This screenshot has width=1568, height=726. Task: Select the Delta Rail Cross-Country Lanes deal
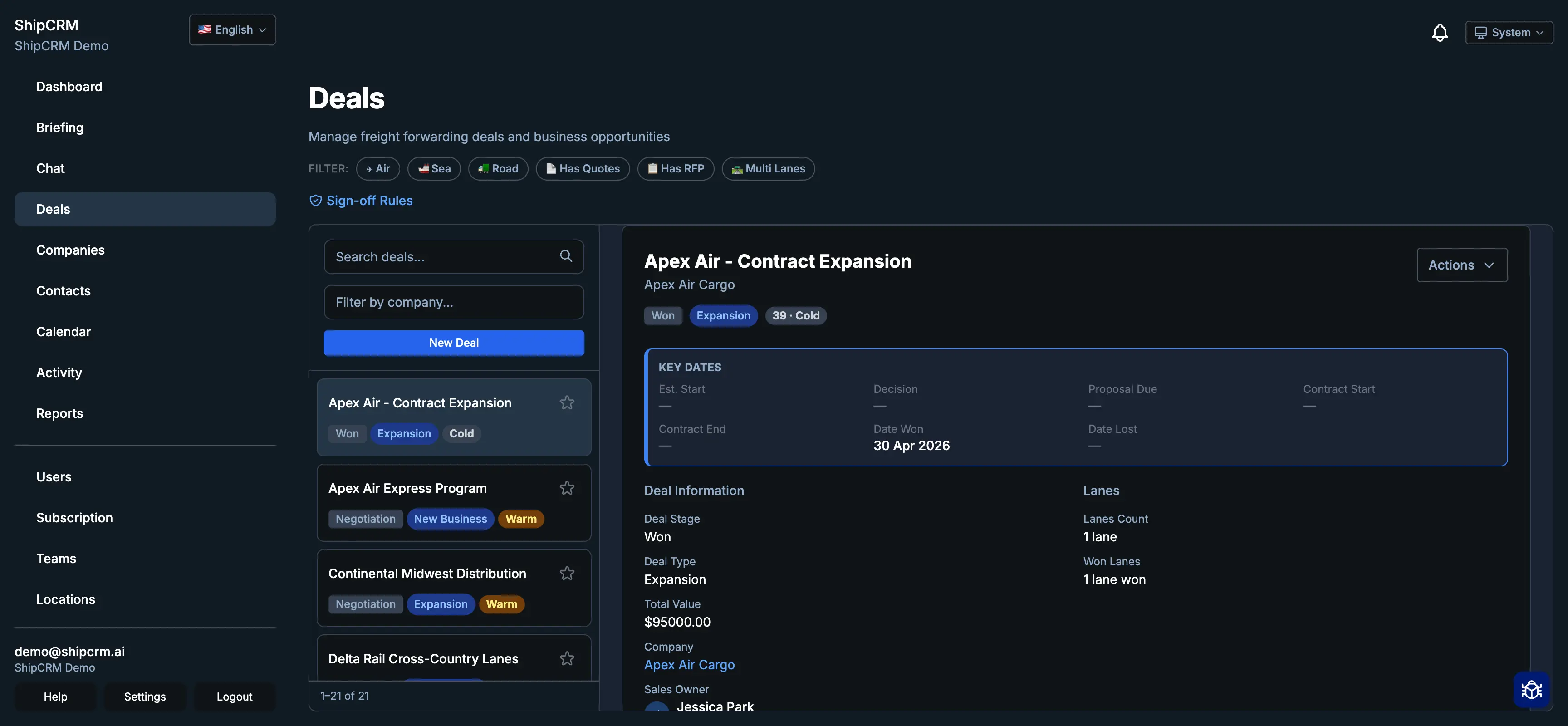tap(454, 658)
